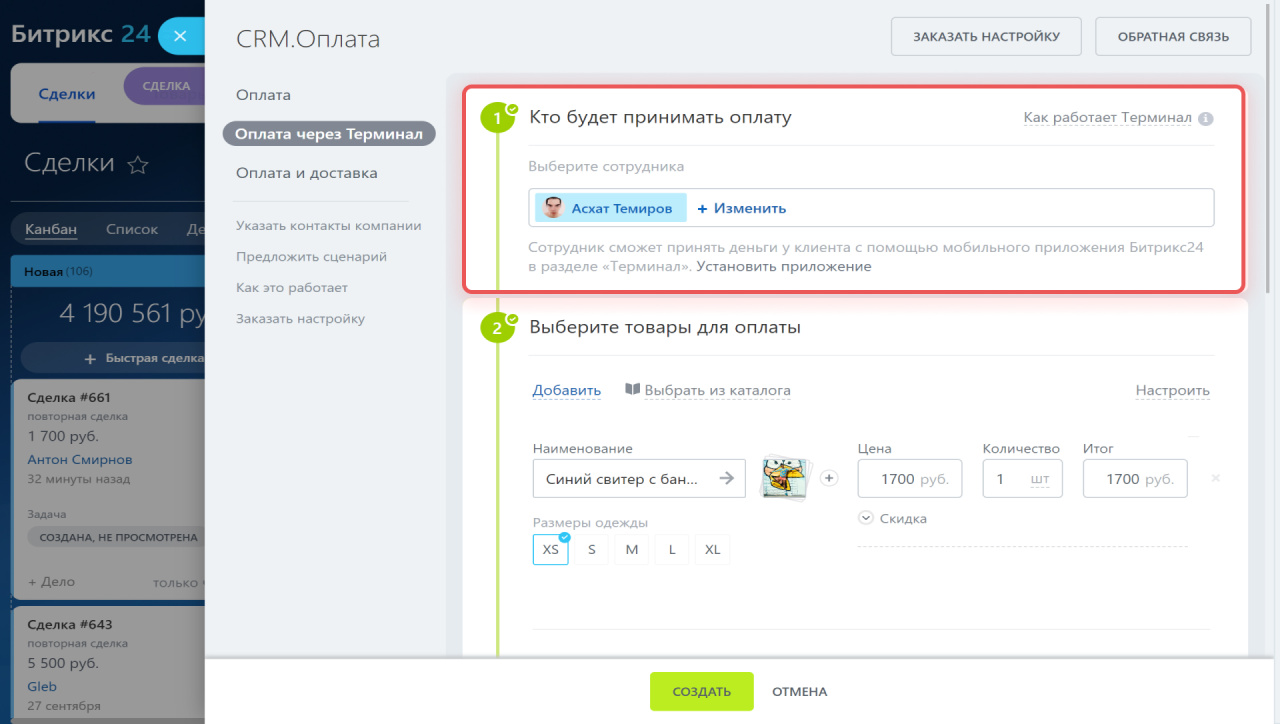Open Оплата и доставка menu item
The height and width of the screenshot is (724, 1280).
click(x=307, y=173)
